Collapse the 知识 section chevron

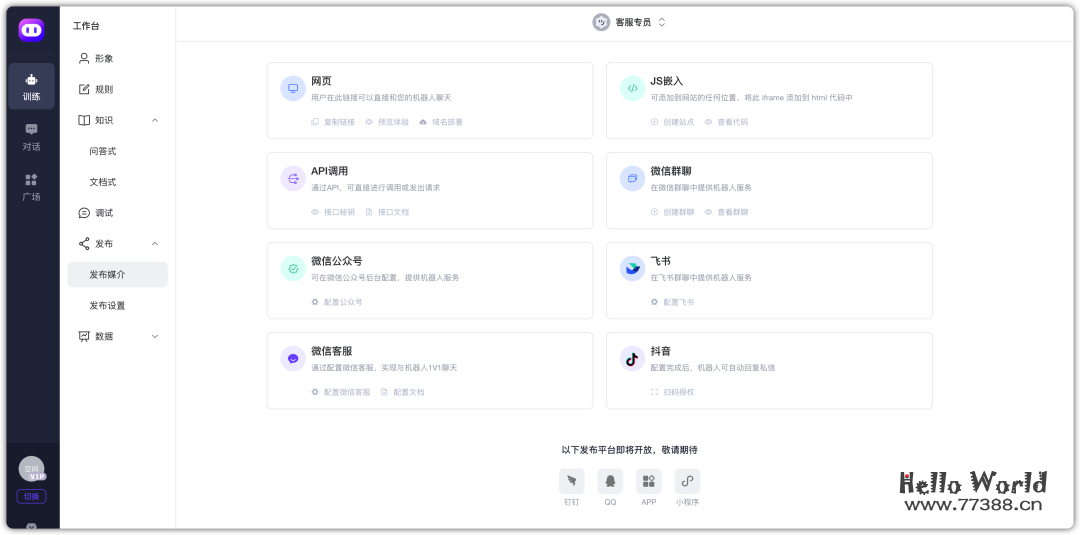point(155,120)
